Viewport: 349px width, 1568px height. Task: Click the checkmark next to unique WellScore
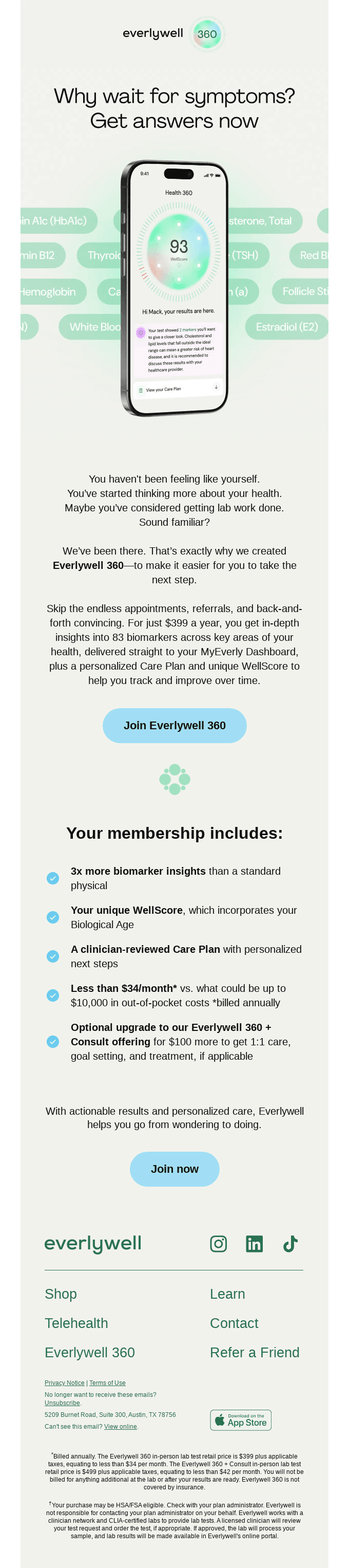tap(53, 917)
